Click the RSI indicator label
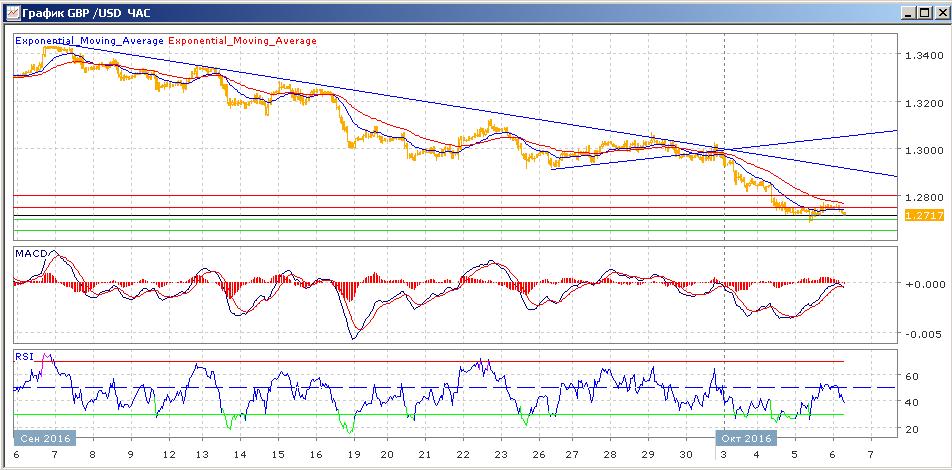 point(25,356)
